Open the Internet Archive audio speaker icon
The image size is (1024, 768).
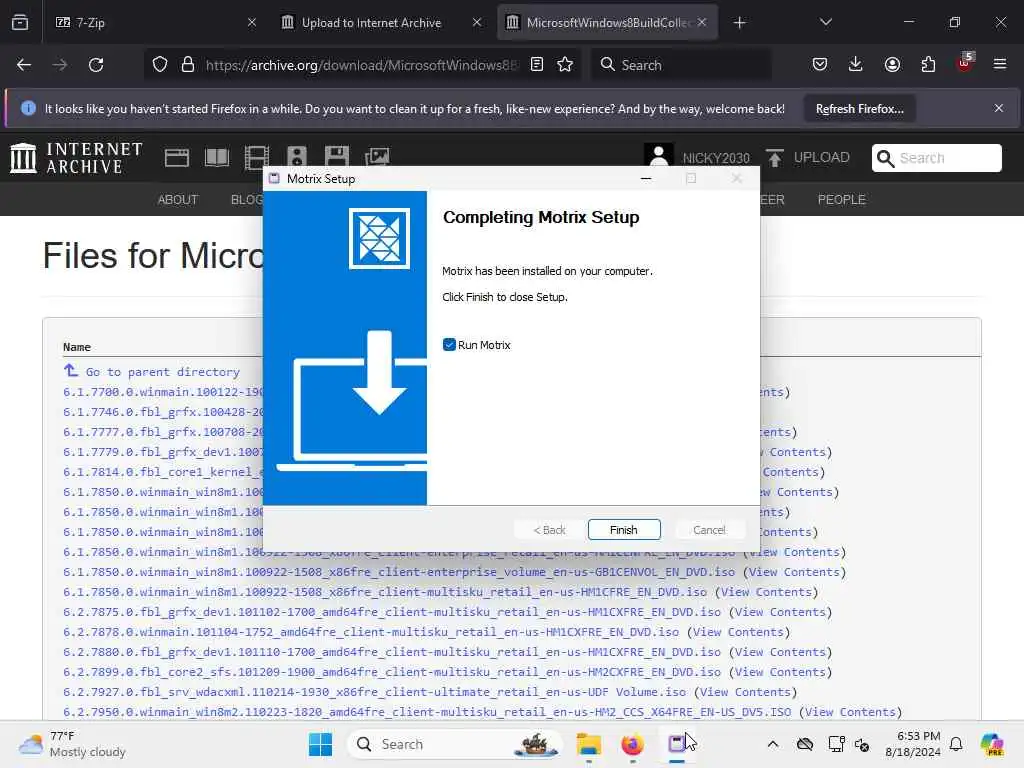coord(296,158)
